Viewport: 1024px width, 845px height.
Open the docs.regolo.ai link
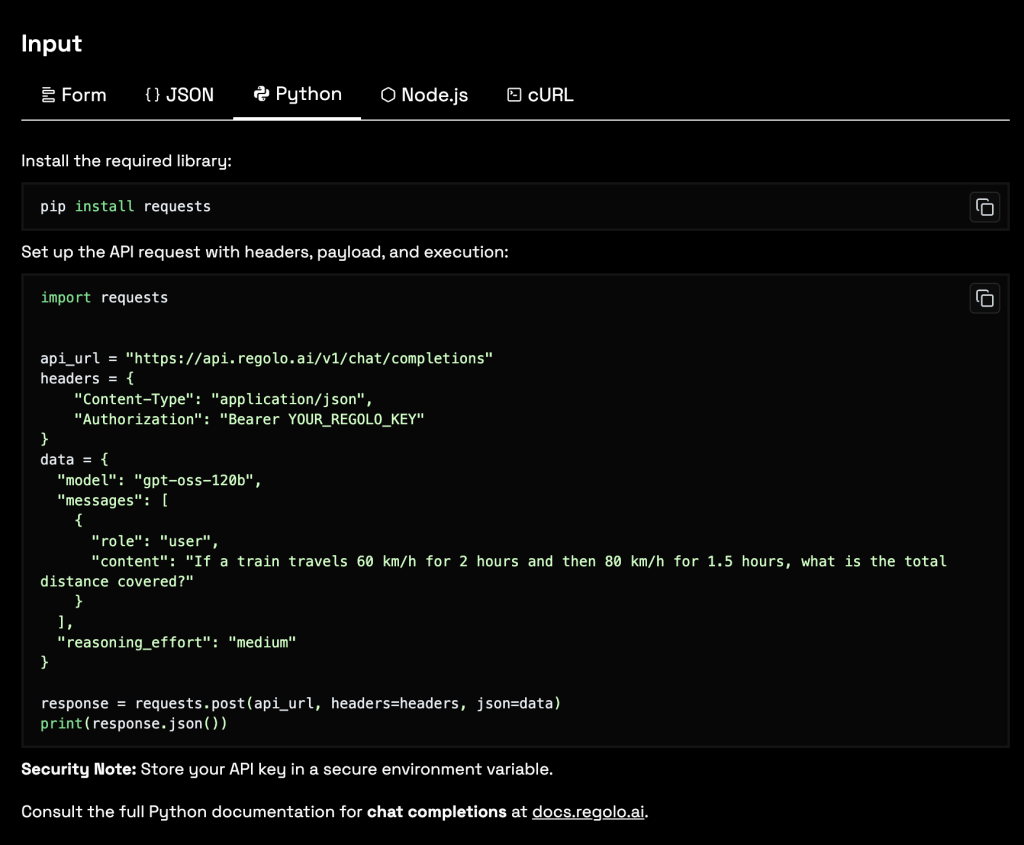click(x=588, y=812)
